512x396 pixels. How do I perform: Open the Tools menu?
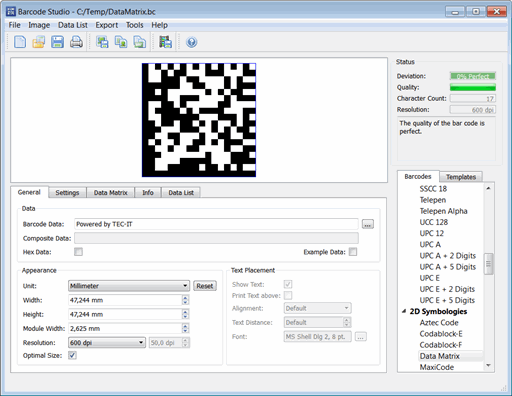(x=135, y=25)
